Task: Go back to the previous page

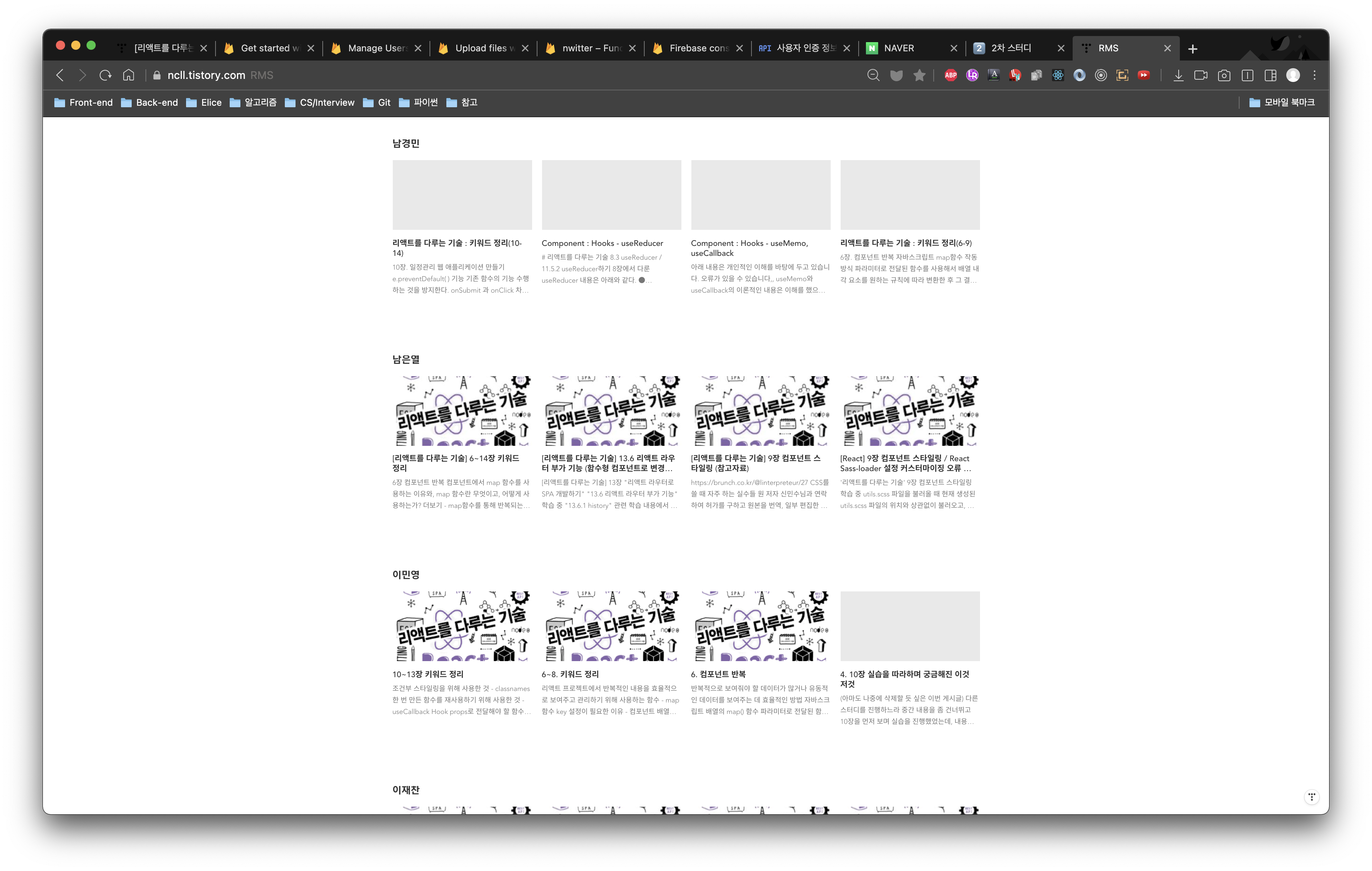Action: 60,75
